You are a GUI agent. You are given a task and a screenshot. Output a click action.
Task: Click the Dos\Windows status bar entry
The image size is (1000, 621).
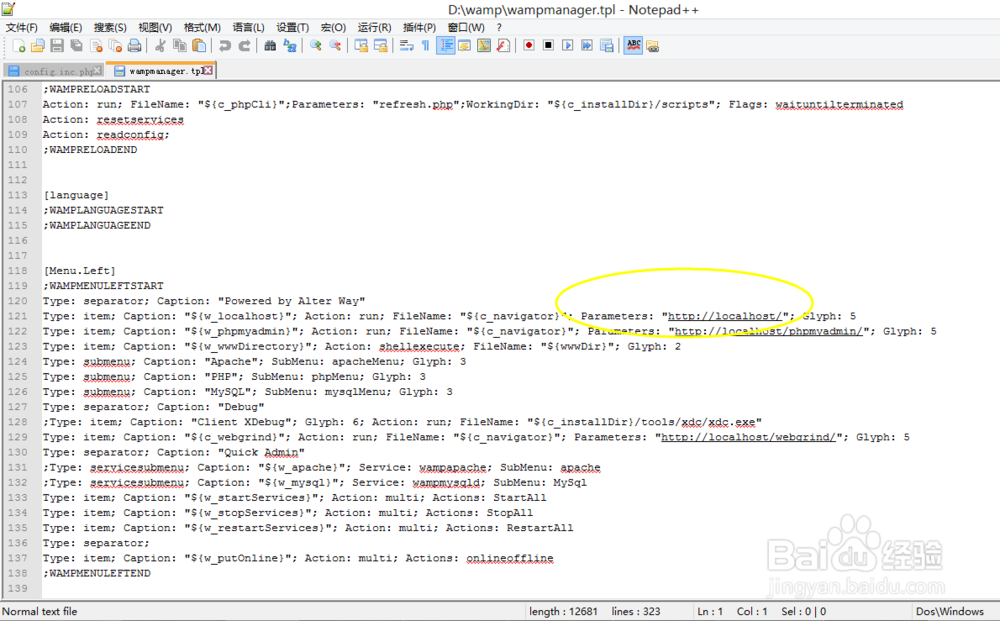pos(950,611)
